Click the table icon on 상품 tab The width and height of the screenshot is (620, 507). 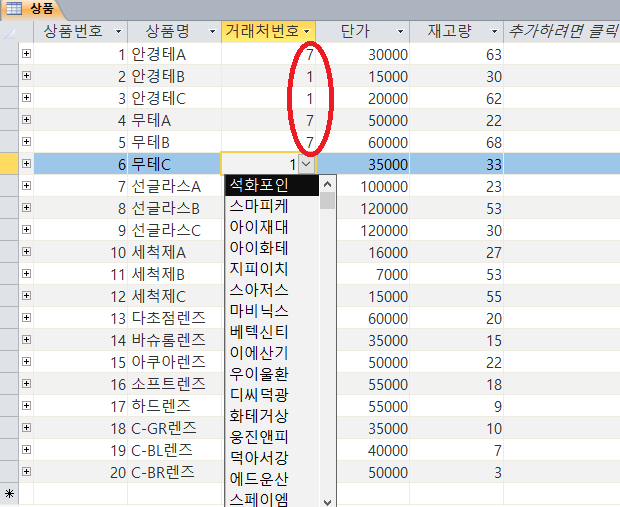[x=15, y=8]
